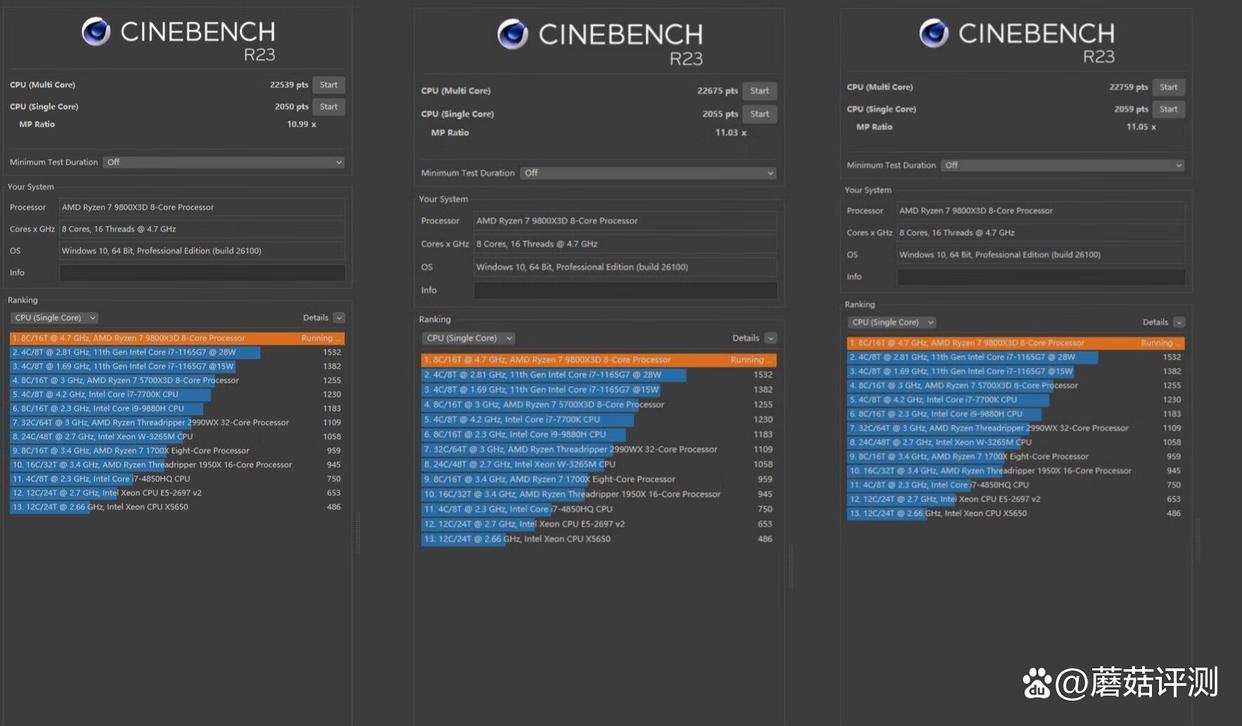The width and height of the screenshot is (1242, 726).
Task: Click the Cores x GHz value in middle window
Action: pyautogui.click(x=625, y=244)
